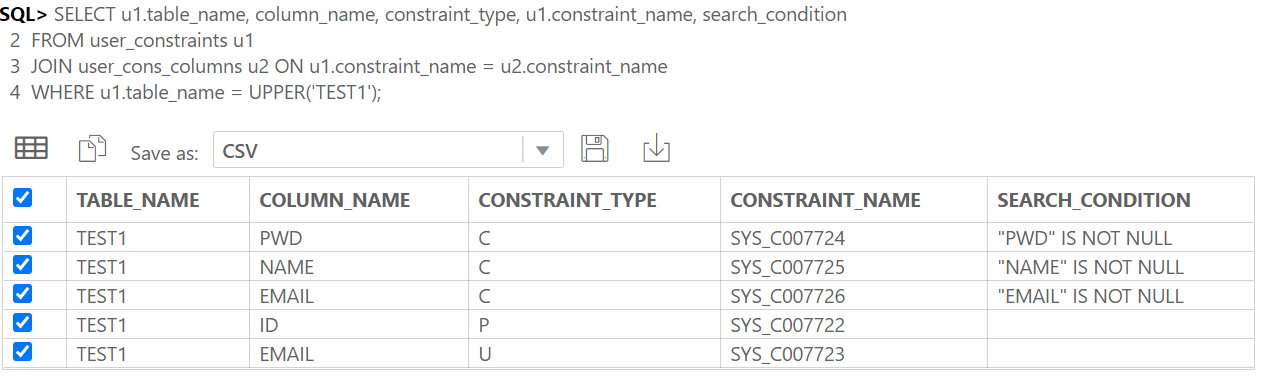This screenshot has height=386, width=1264.
Task: Click the CONSTRAINT_NAME column header
Action: tap(825, 200)
